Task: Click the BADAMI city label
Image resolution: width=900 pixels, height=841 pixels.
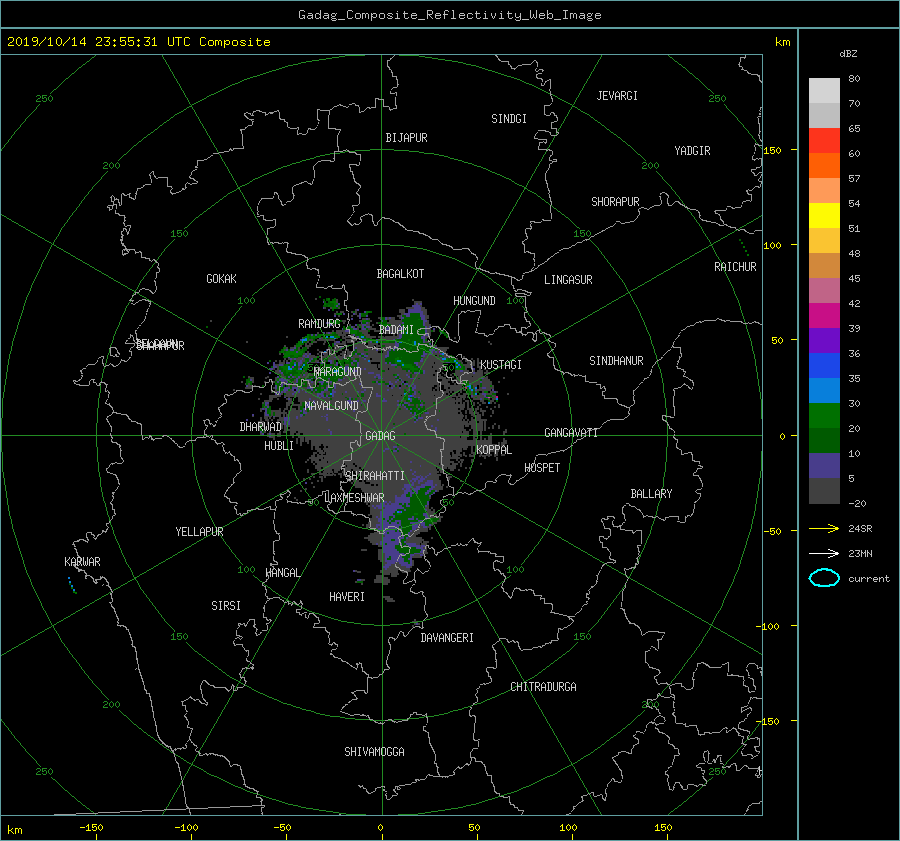Action: click(396, 330)
